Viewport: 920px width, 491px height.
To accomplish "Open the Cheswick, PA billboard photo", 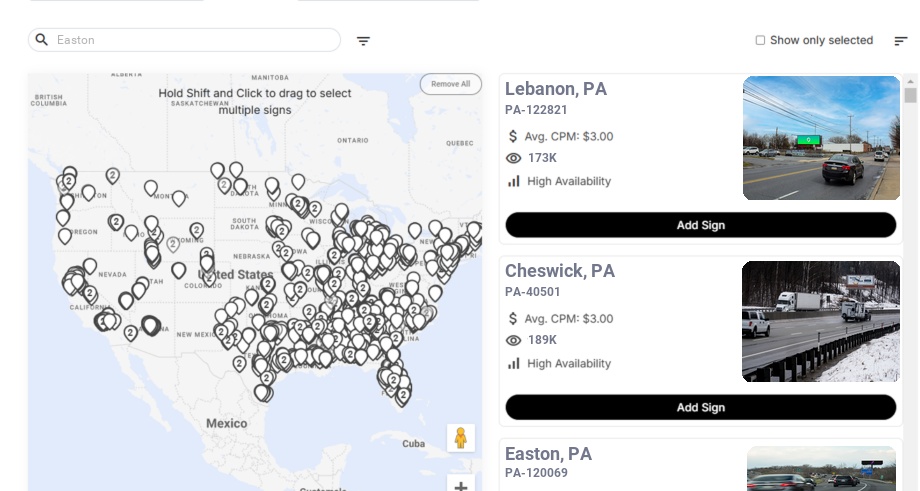I will click(x=821, y=321).
